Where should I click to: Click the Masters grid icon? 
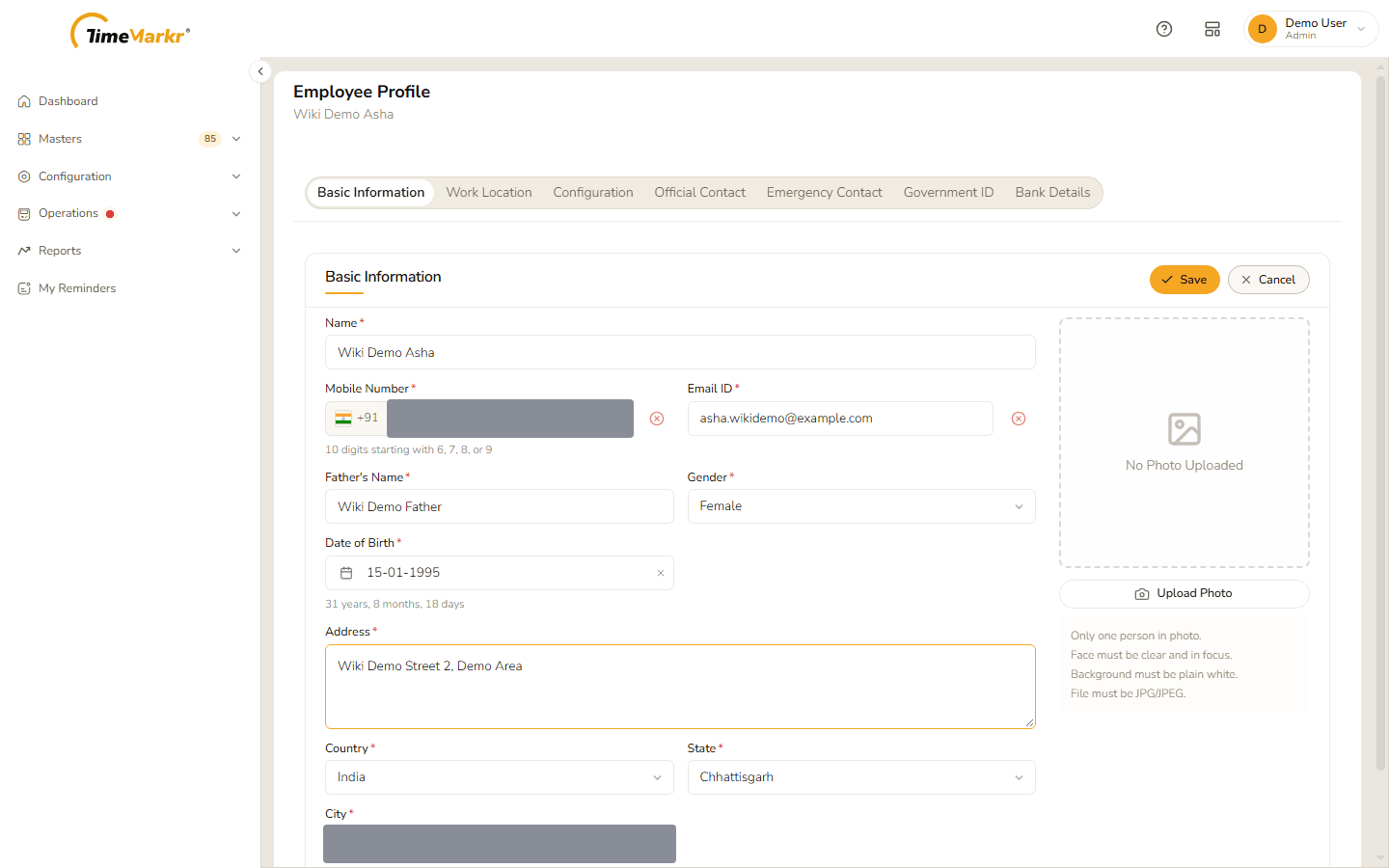tap(24, 139)
